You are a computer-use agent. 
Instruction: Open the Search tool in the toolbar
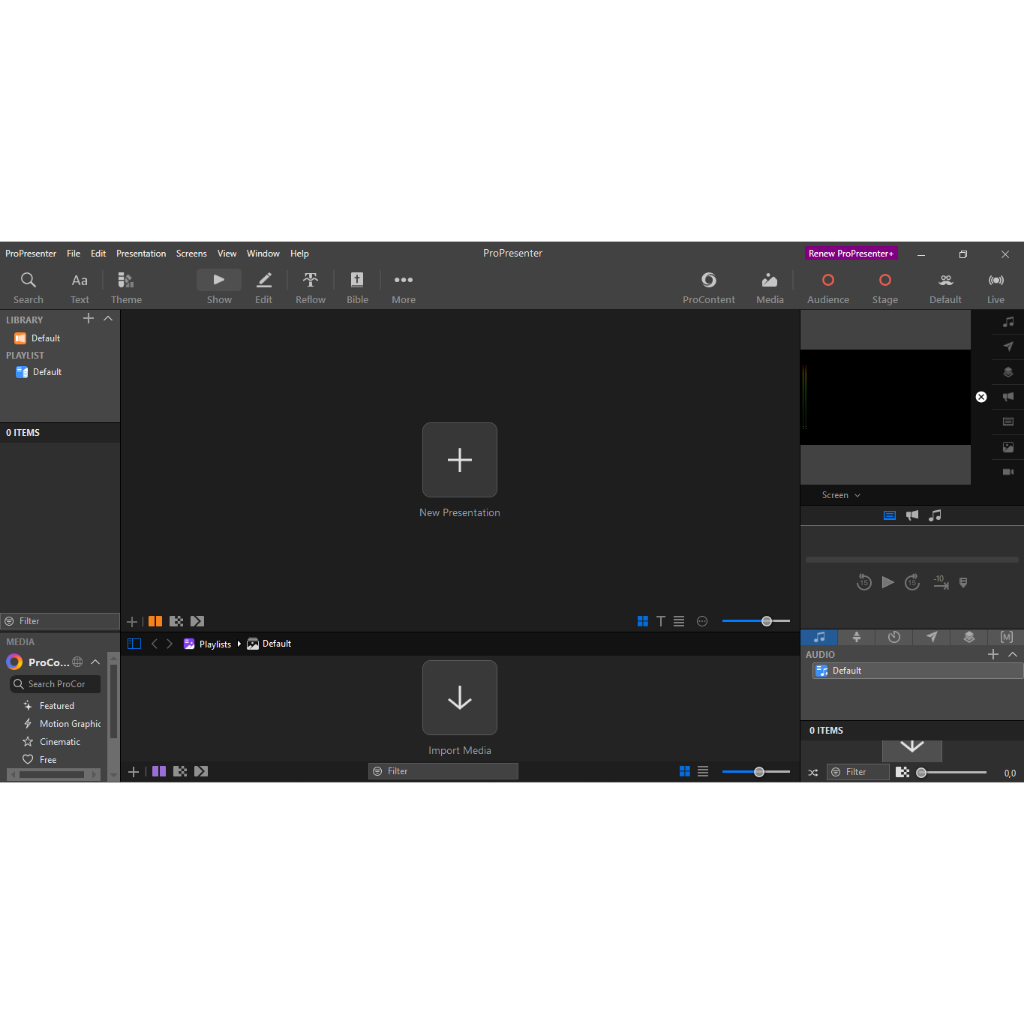click(28, 288)
